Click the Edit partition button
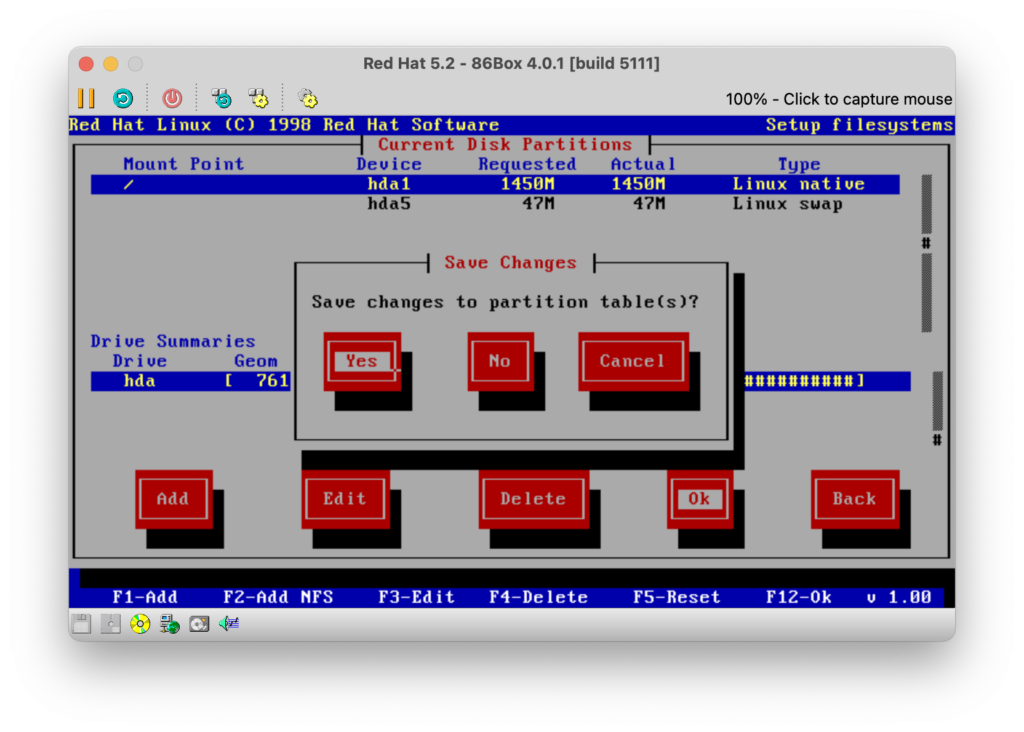 (x=345, y=499)
